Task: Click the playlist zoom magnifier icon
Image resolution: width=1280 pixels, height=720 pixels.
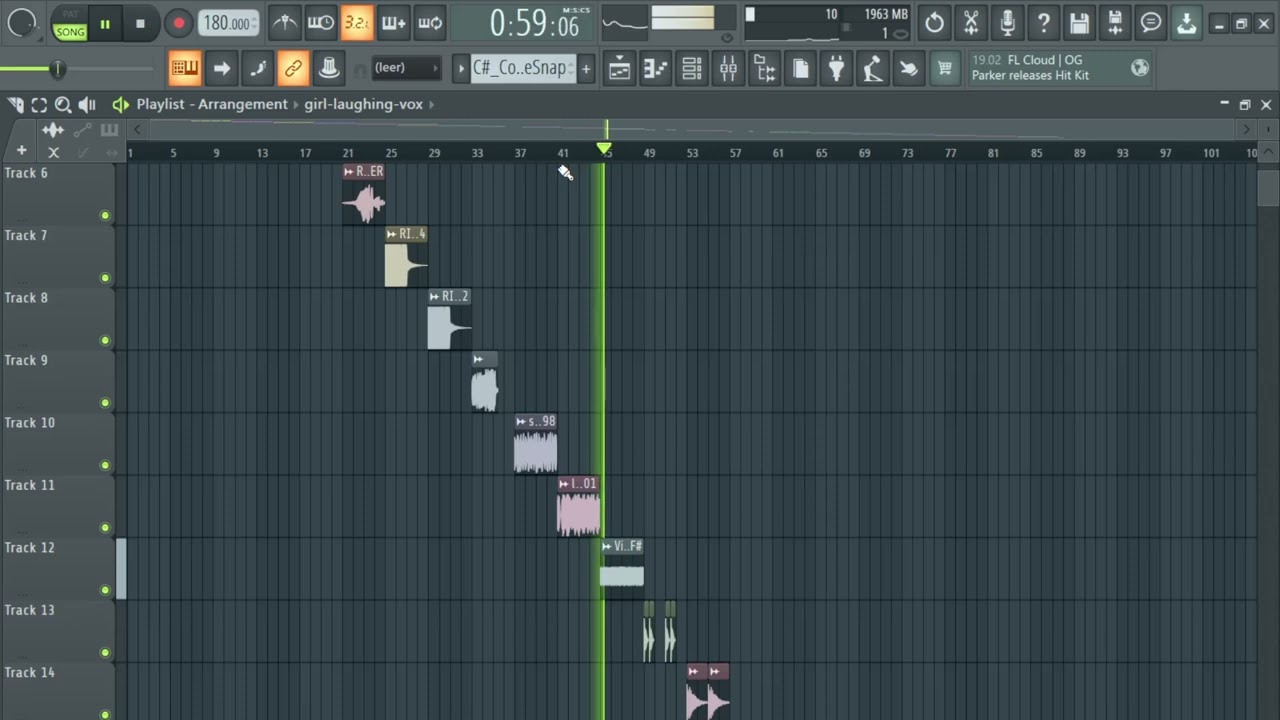Action: [x=63, y=104]
